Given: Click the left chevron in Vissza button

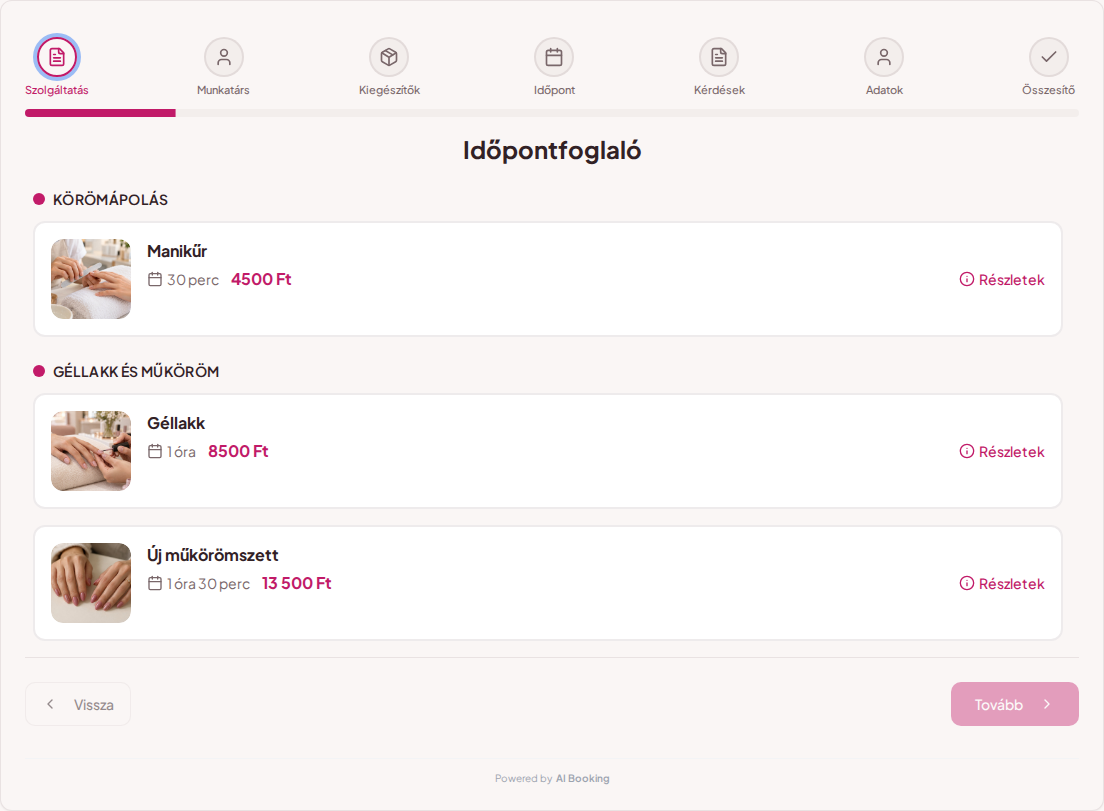Looking at the screenshot, I should point(50,704).
